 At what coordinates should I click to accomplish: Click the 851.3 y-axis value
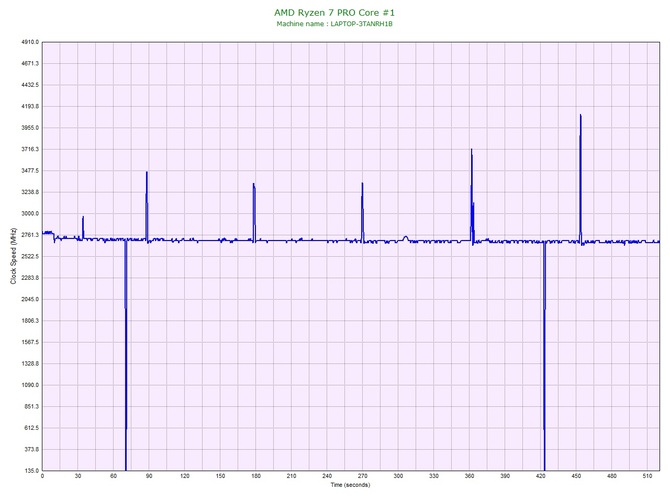tap(31, 406)
